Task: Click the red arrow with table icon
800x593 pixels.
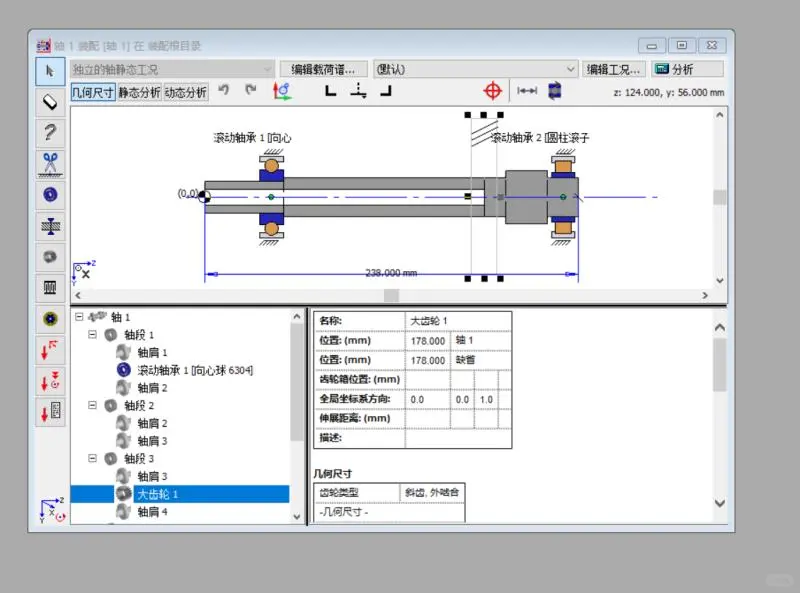Action: [50, 412]
